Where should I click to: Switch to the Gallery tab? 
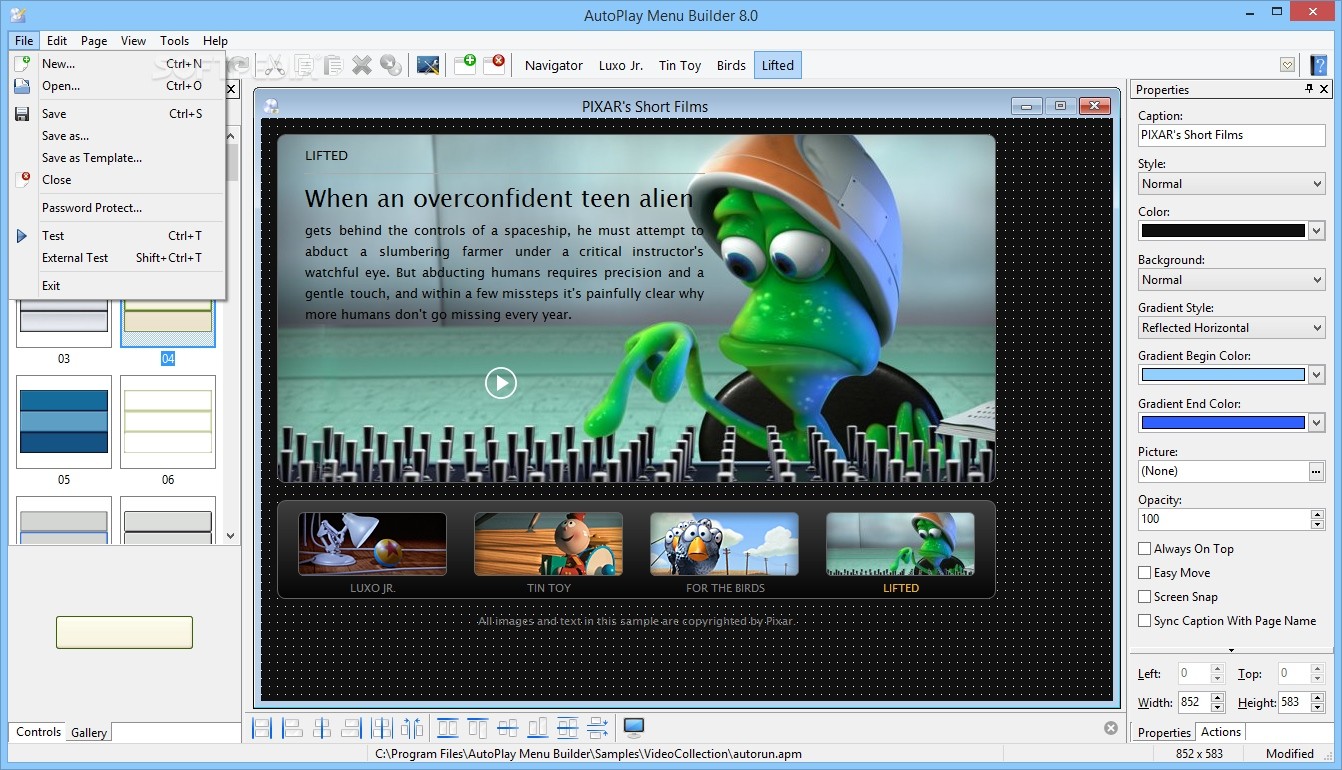[x=89, y=733]
